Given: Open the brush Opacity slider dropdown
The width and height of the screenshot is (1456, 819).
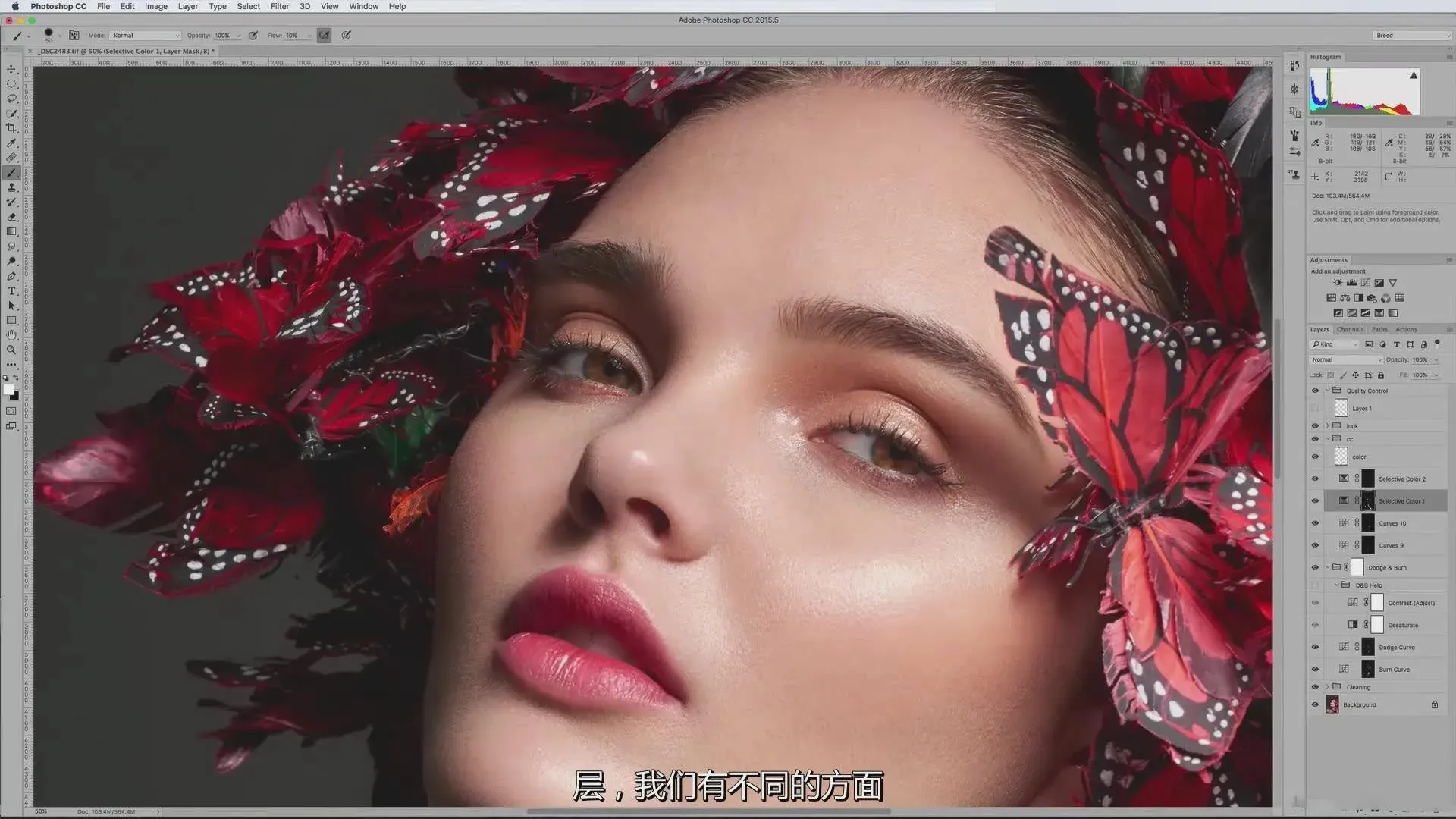Looking at the screenshot, I should tap(238, 36).
